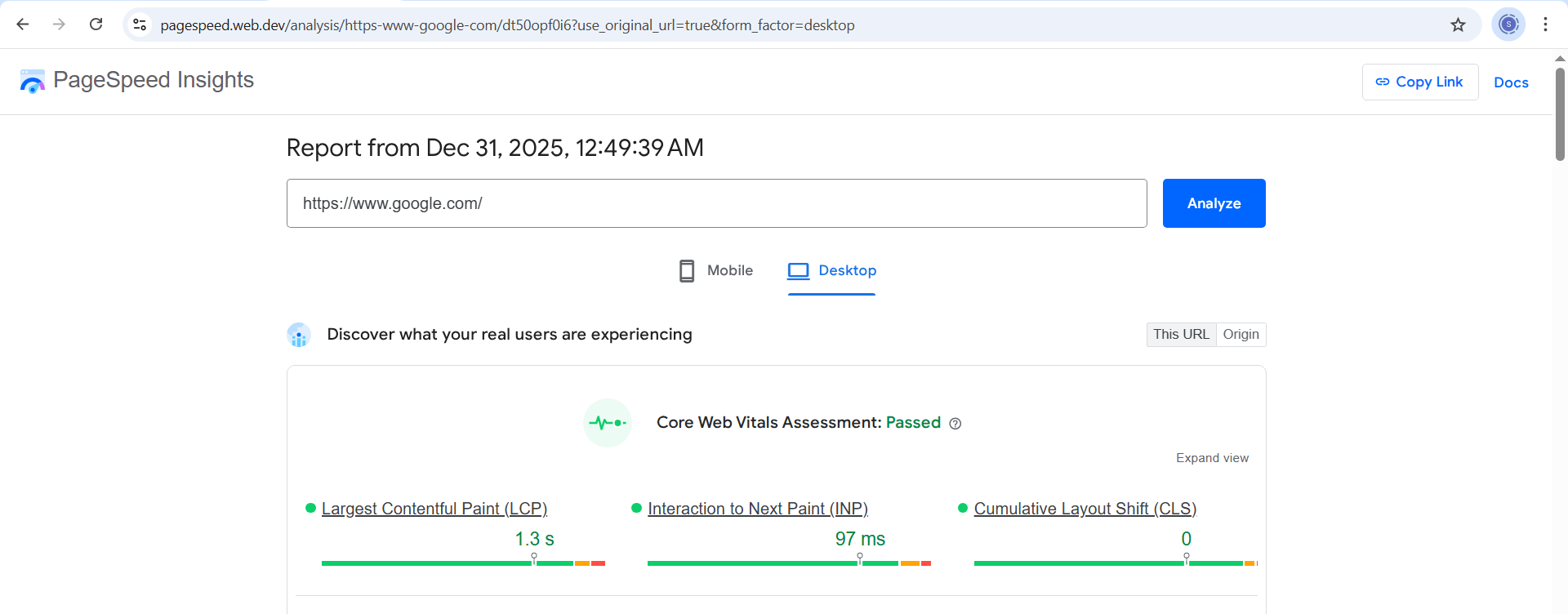
Task: Click the PageSpeed Insights title text
Action: click(x=154, y=80)
